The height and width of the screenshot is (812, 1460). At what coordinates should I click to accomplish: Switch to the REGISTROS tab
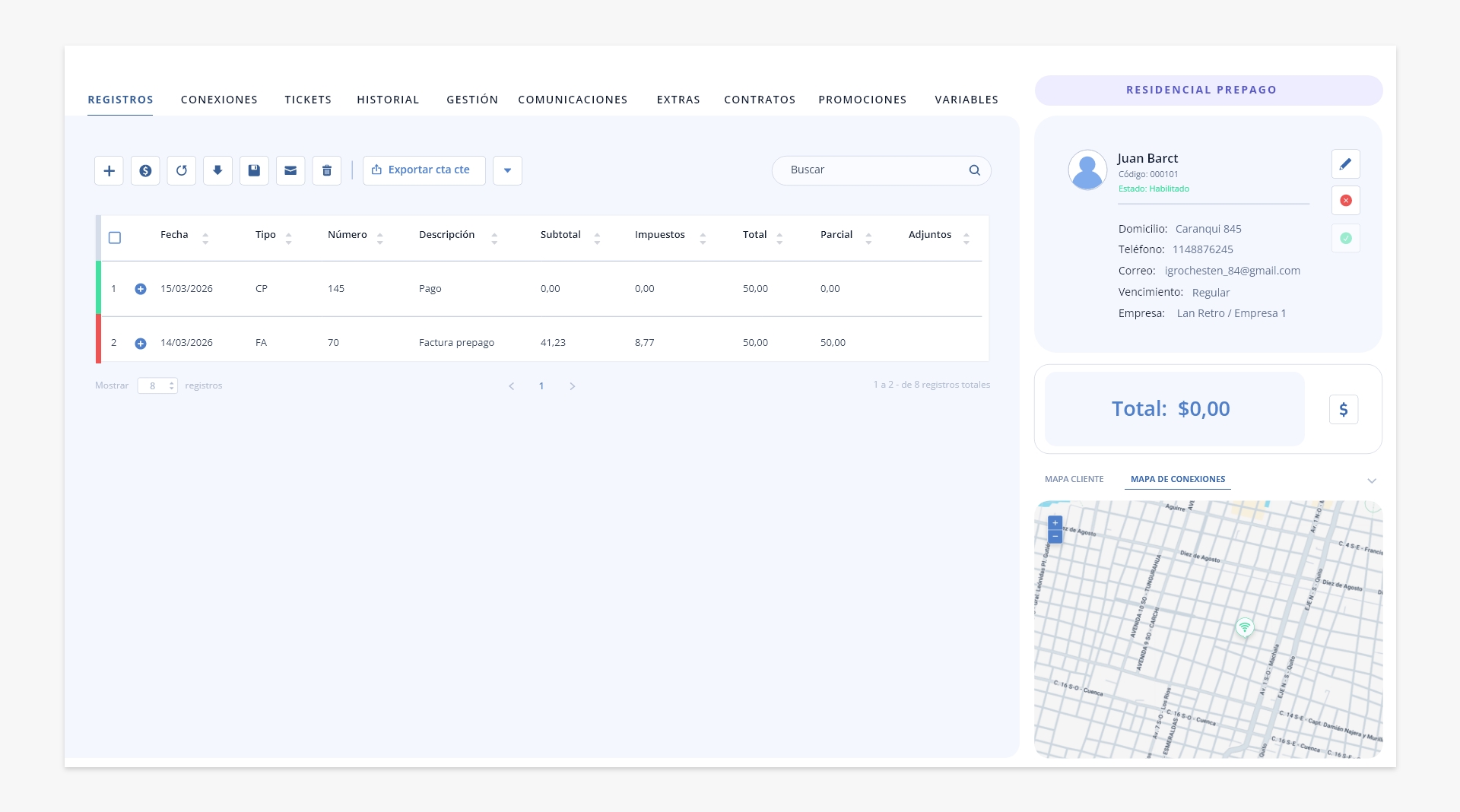point(120,100)
